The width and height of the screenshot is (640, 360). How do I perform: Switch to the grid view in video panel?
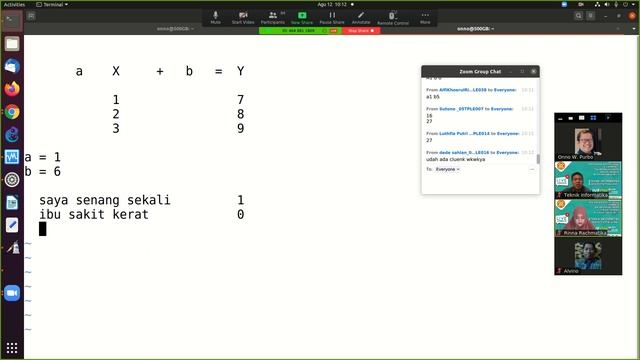(x=593, y=118)
